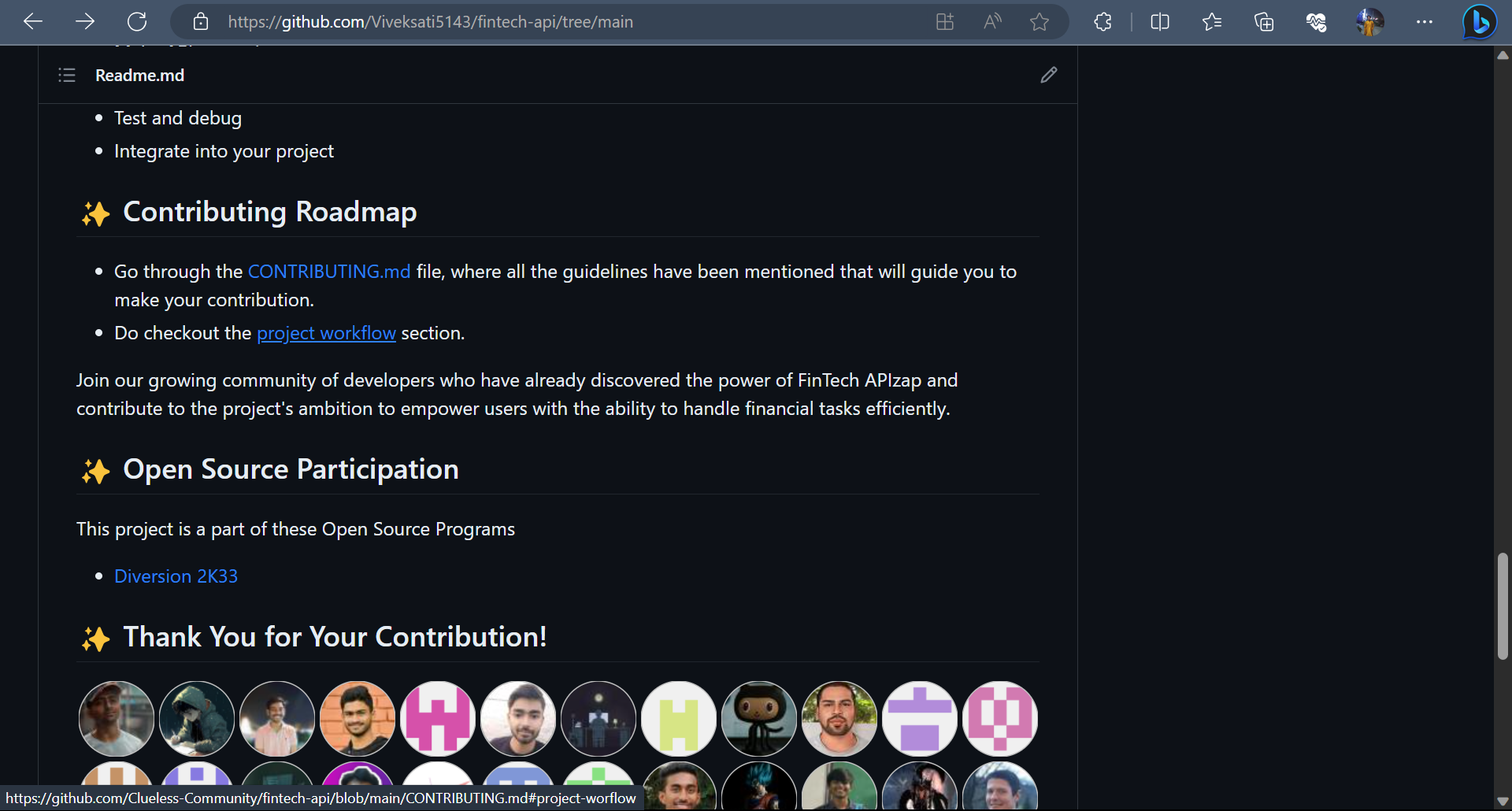Open the first contributor avatar
Screen dimensions: 1512x811
click(x=116, y=717)
